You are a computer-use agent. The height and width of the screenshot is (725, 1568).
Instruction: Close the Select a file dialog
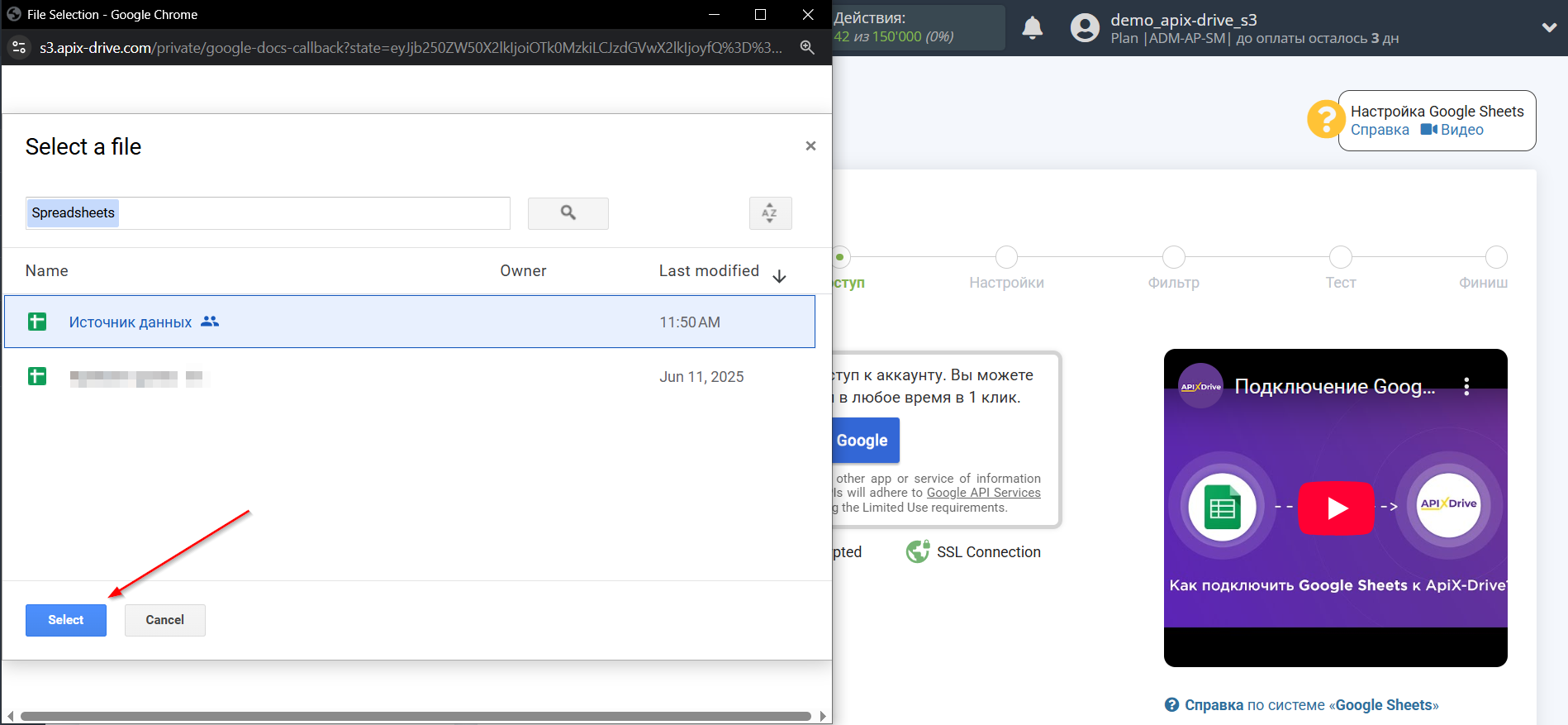810,145
